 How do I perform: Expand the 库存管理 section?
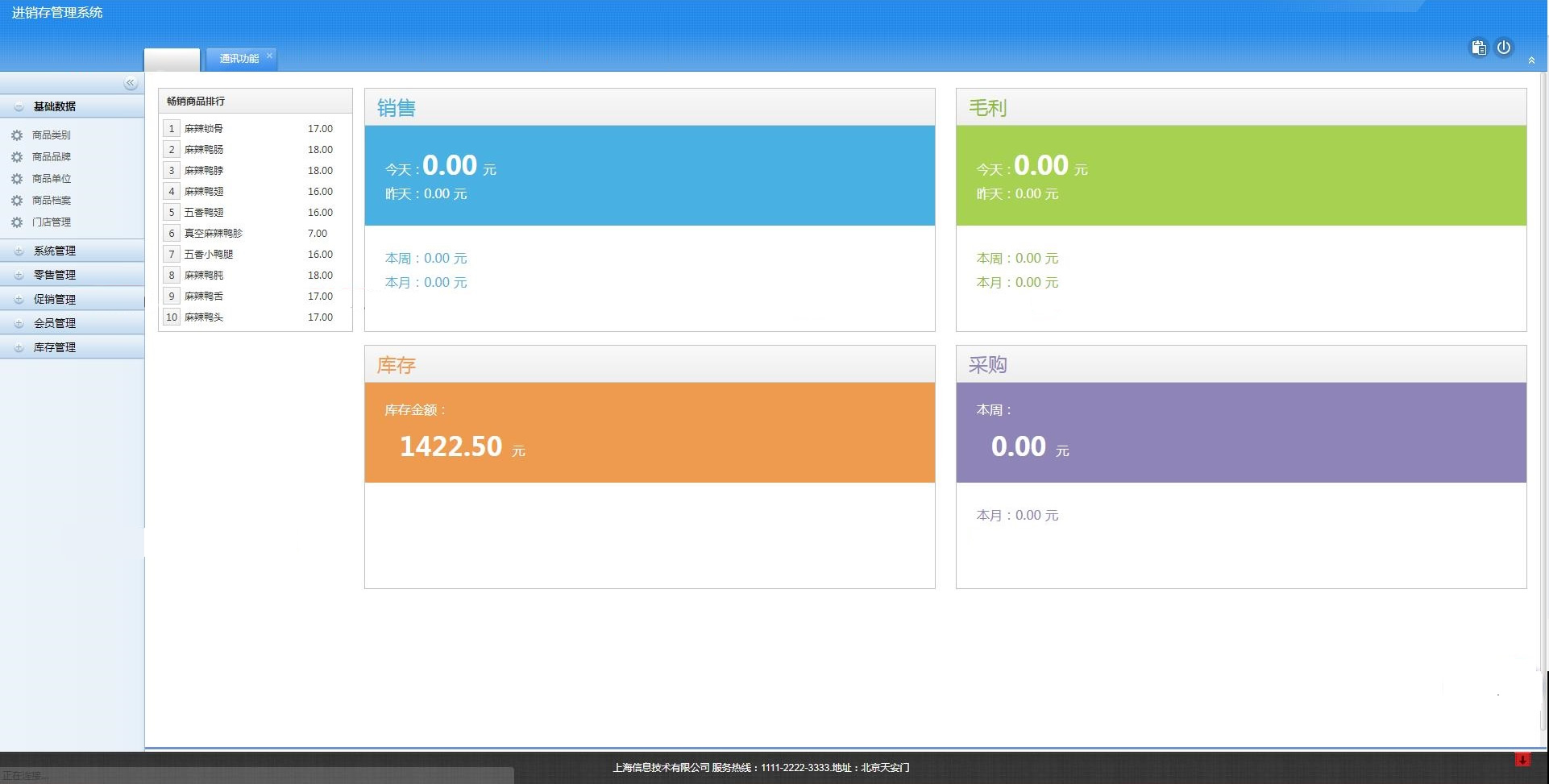coord(19,348)
